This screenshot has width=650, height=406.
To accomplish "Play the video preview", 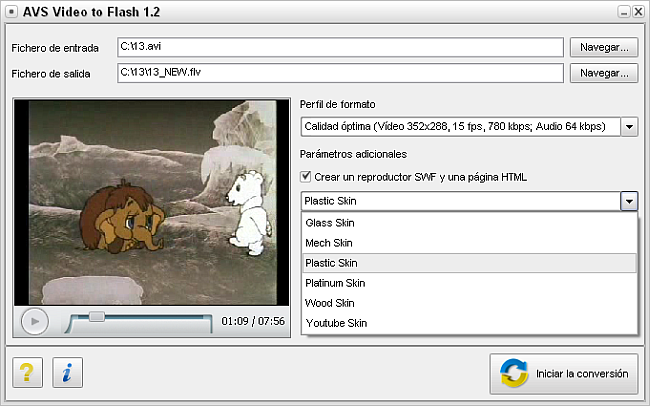I will tap(35, 321).
